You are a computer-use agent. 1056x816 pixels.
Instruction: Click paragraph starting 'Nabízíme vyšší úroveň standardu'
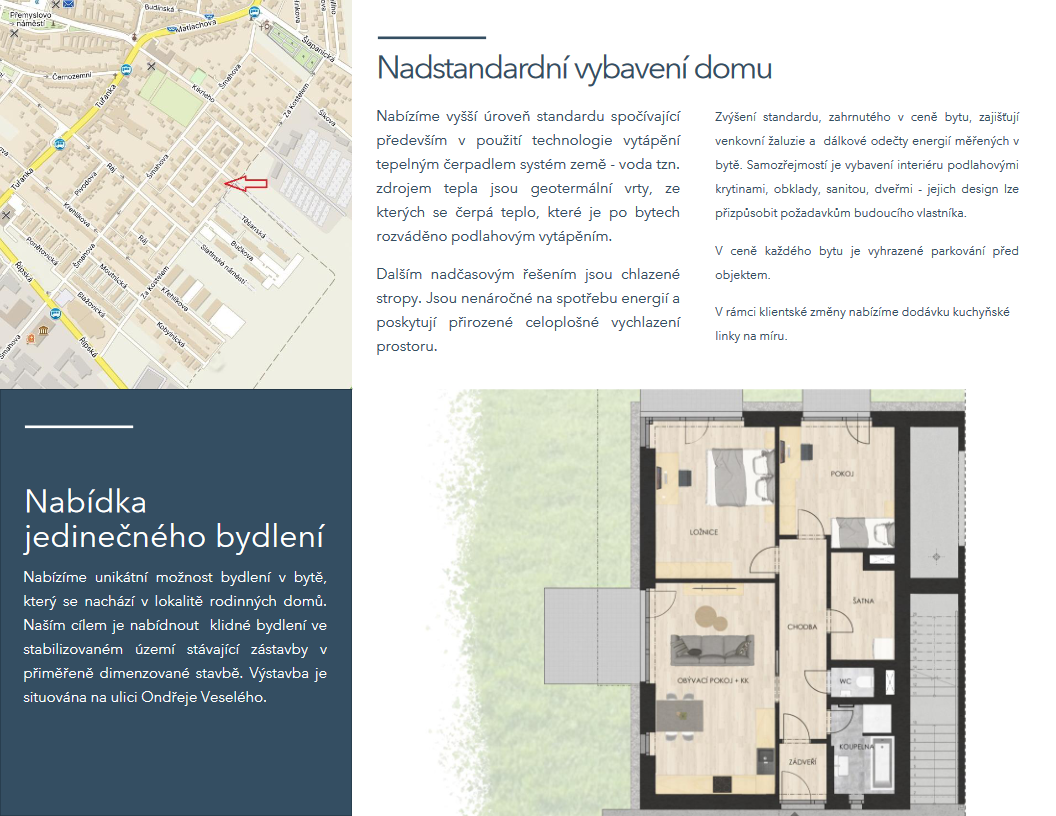[528, 176]
